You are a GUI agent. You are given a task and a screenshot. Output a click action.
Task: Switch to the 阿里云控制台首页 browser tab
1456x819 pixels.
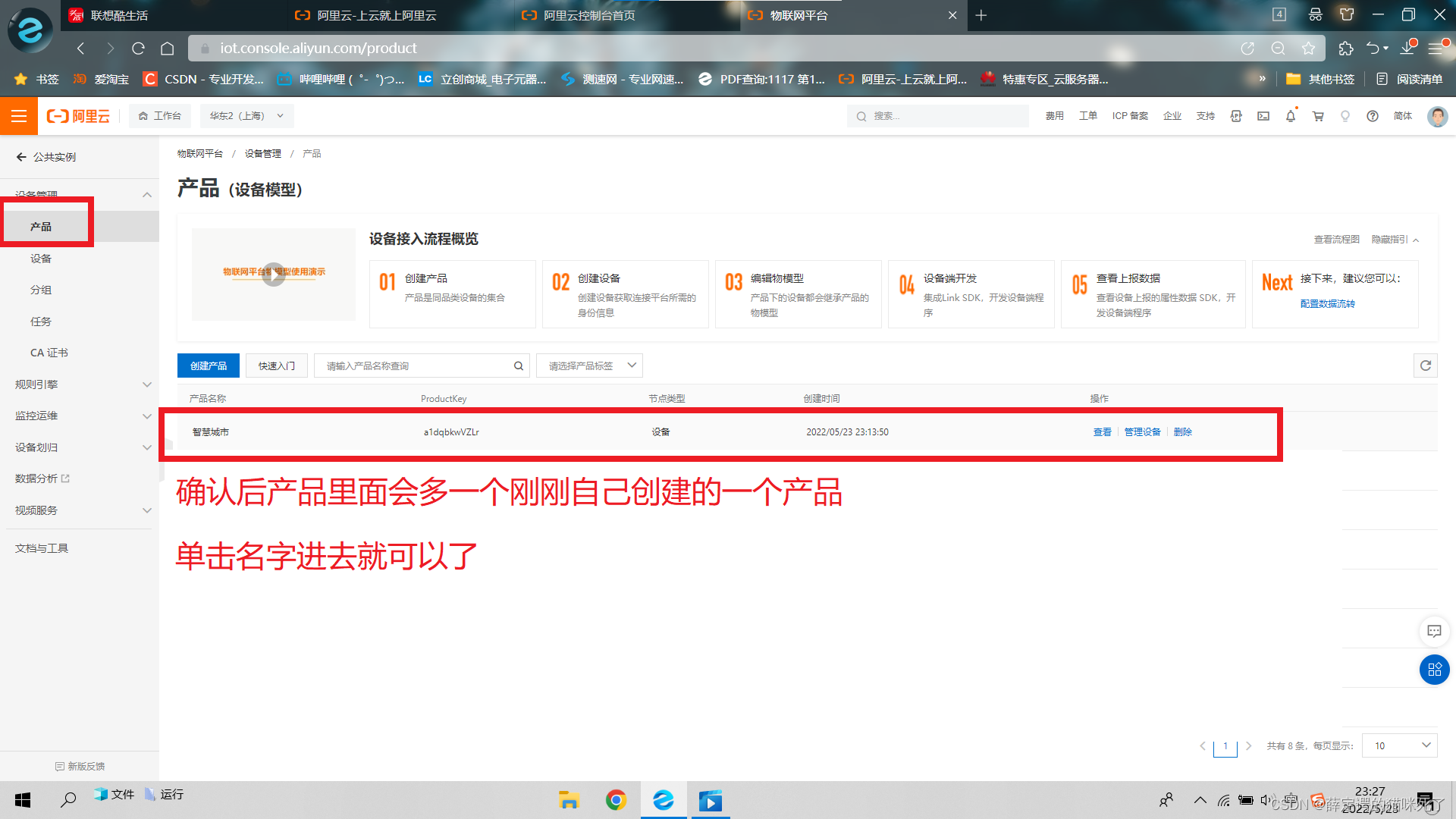pyautogui.click(x=589, y=15)
